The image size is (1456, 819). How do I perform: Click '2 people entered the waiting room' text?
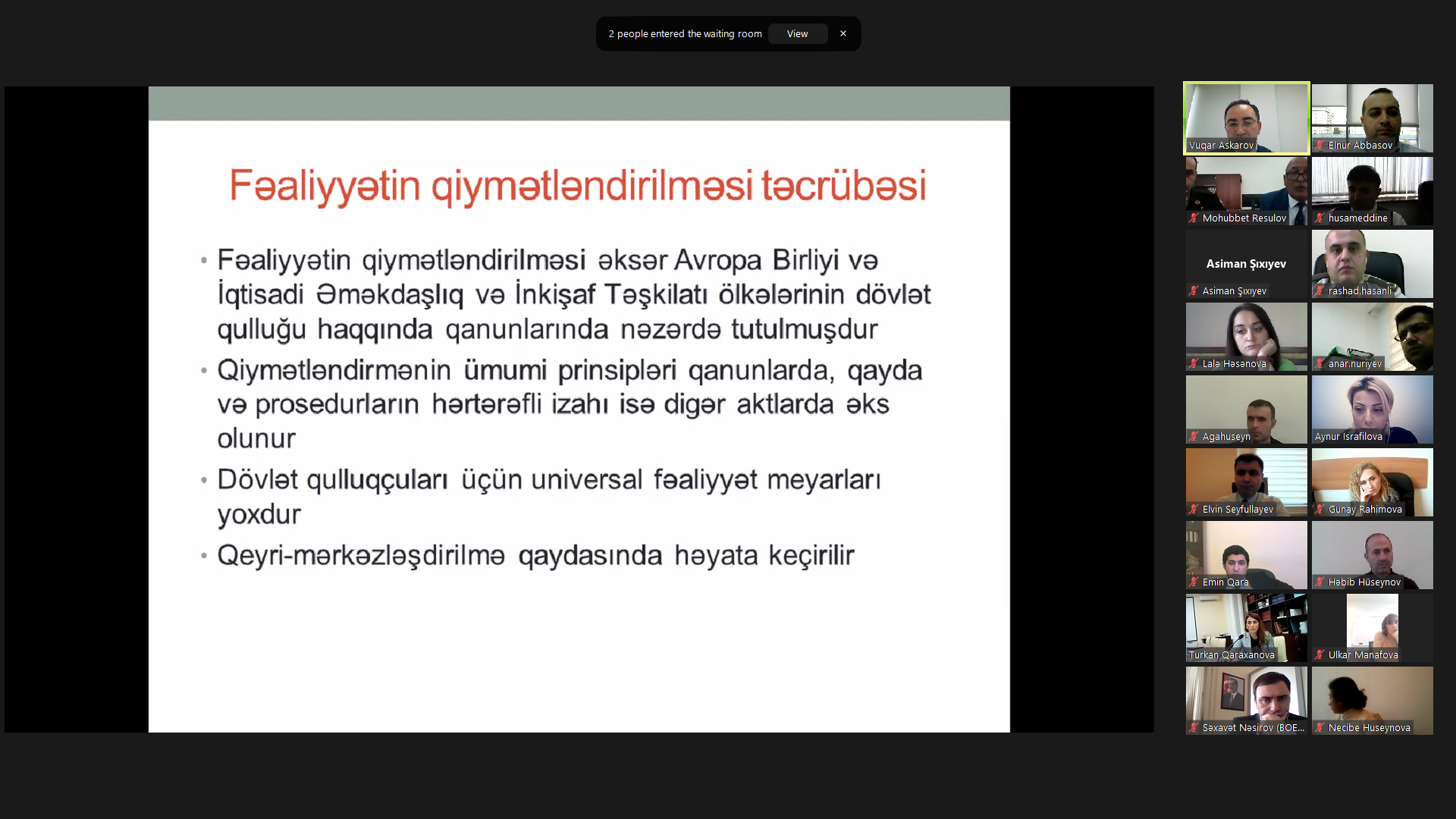click(685, 33)
